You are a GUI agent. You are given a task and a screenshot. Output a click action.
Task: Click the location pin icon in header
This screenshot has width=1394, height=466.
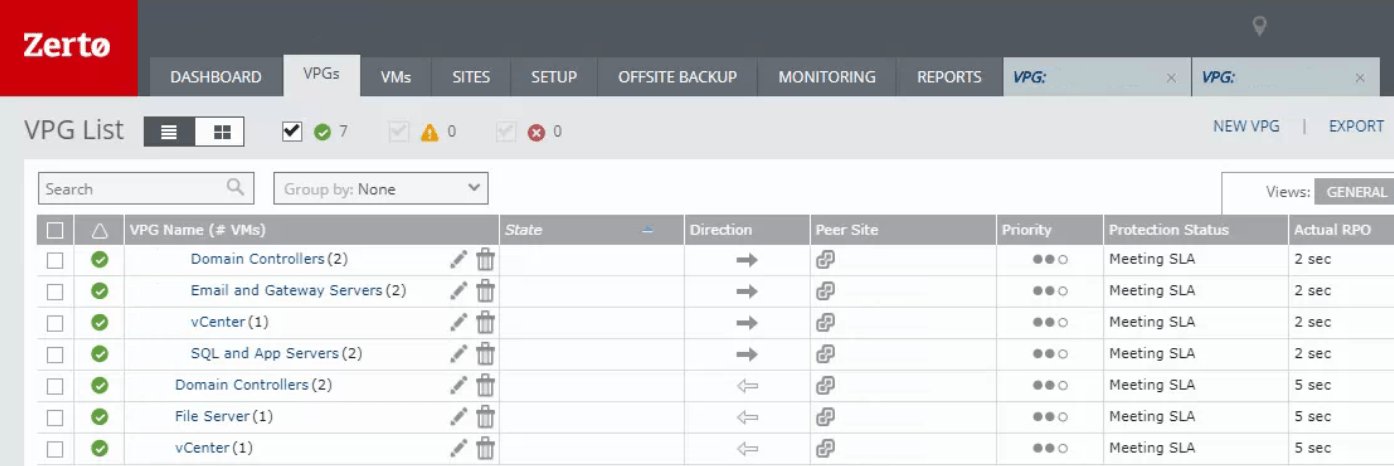tap(1259, 27)
